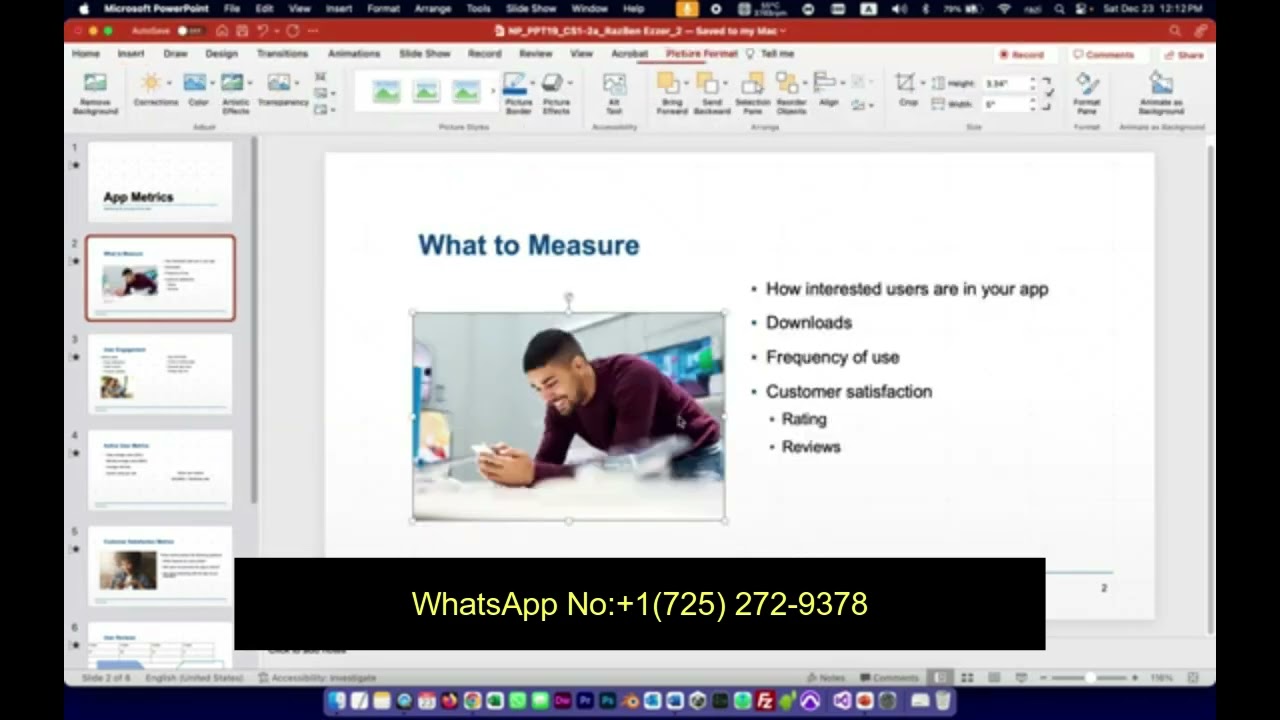This screenshot has height=720, width=1280.
Task: Click the Compress Pictures icon
Action: [x=320, y=77]
